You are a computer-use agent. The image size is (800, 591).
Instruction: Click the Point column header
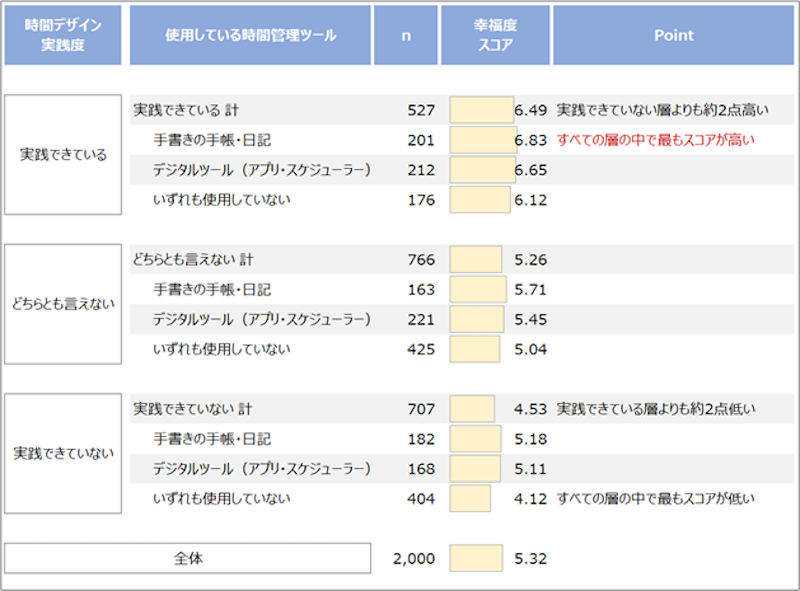tap(673, 35)
